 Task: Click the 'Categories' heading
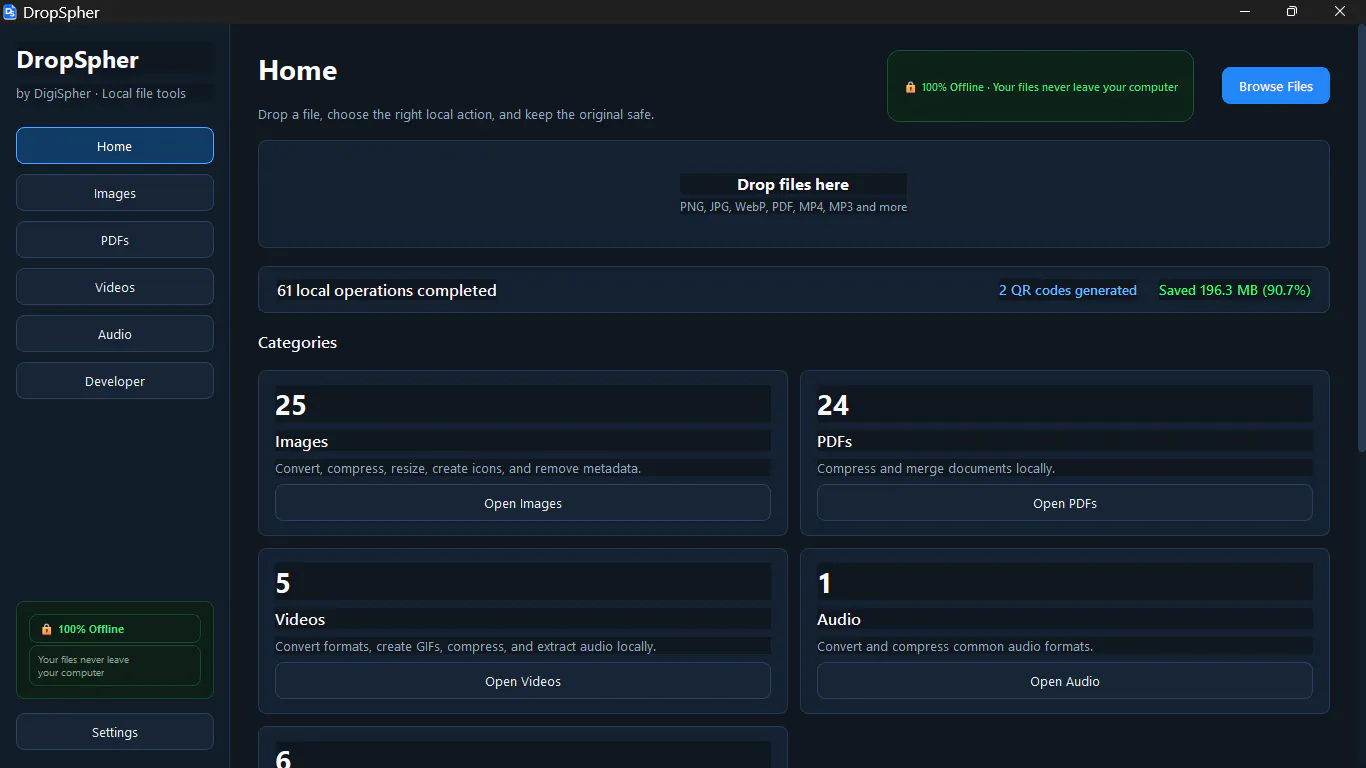297,342
